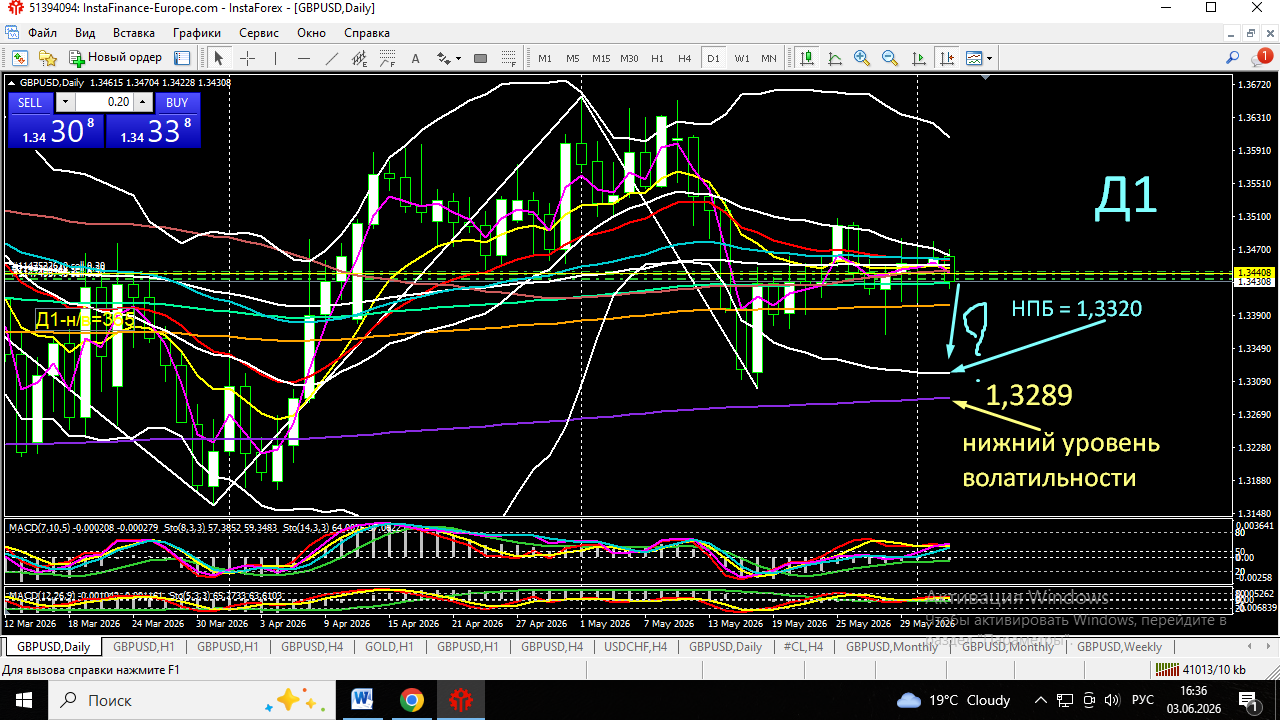Open the Файл menu
Image resolution: width=1280 pixels, height=720 pixels.
pos(42,32)
